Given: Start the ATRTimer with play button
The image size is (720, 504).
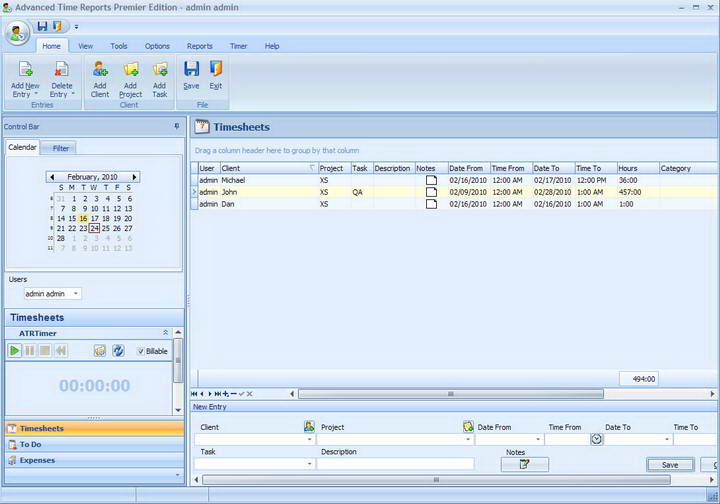Looking at the screenshot, I should [x=15, y=351].
